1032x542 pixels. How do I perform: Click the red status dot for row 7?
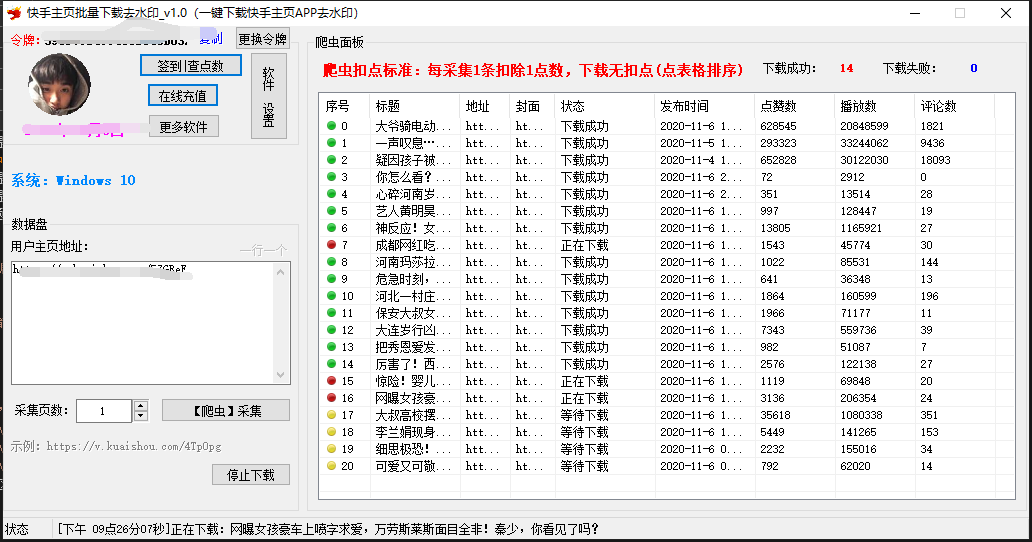tap(331, 245)
